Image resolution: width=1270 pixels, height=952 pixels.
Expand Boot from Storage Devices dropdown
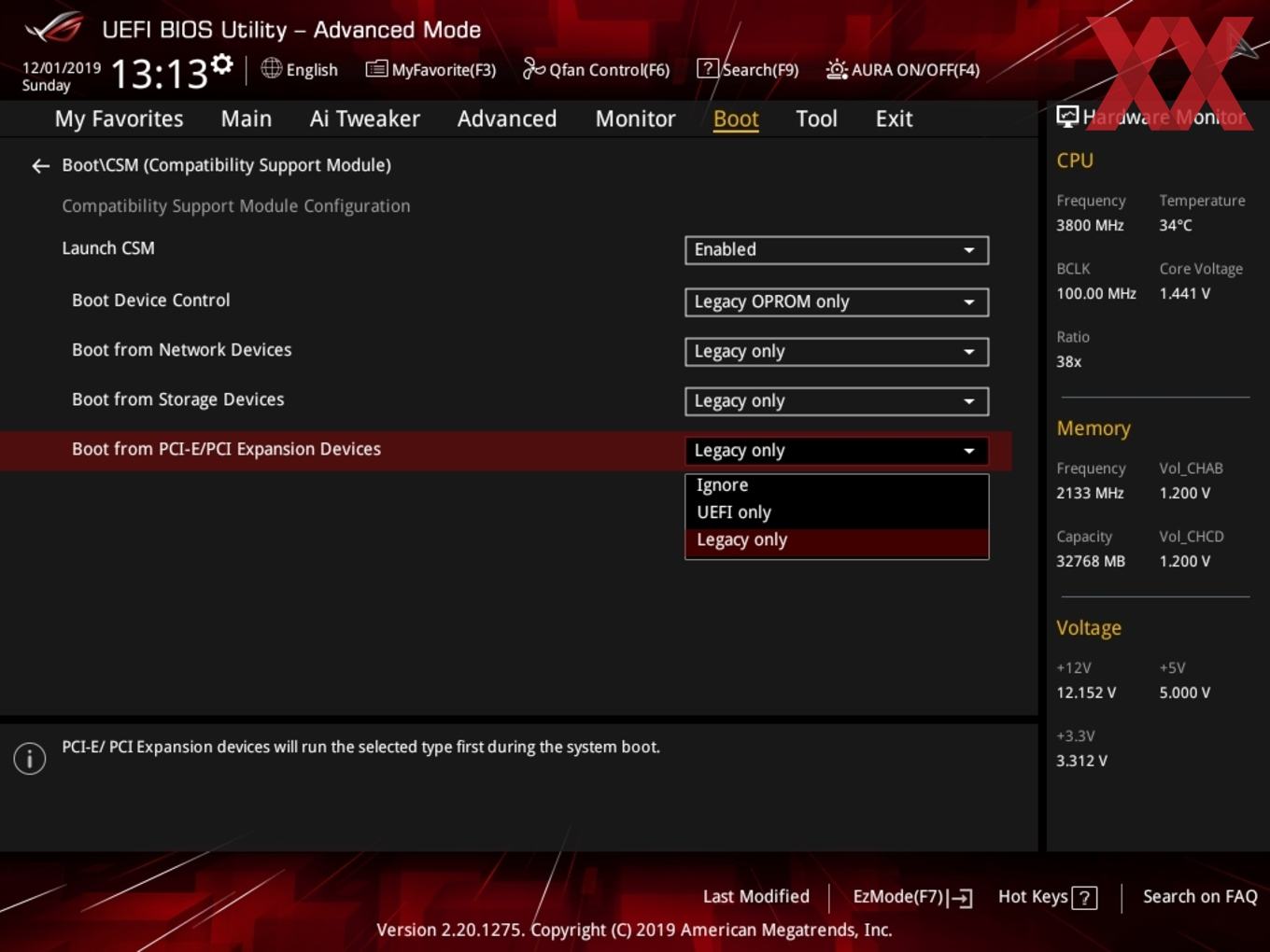[837, 401]
